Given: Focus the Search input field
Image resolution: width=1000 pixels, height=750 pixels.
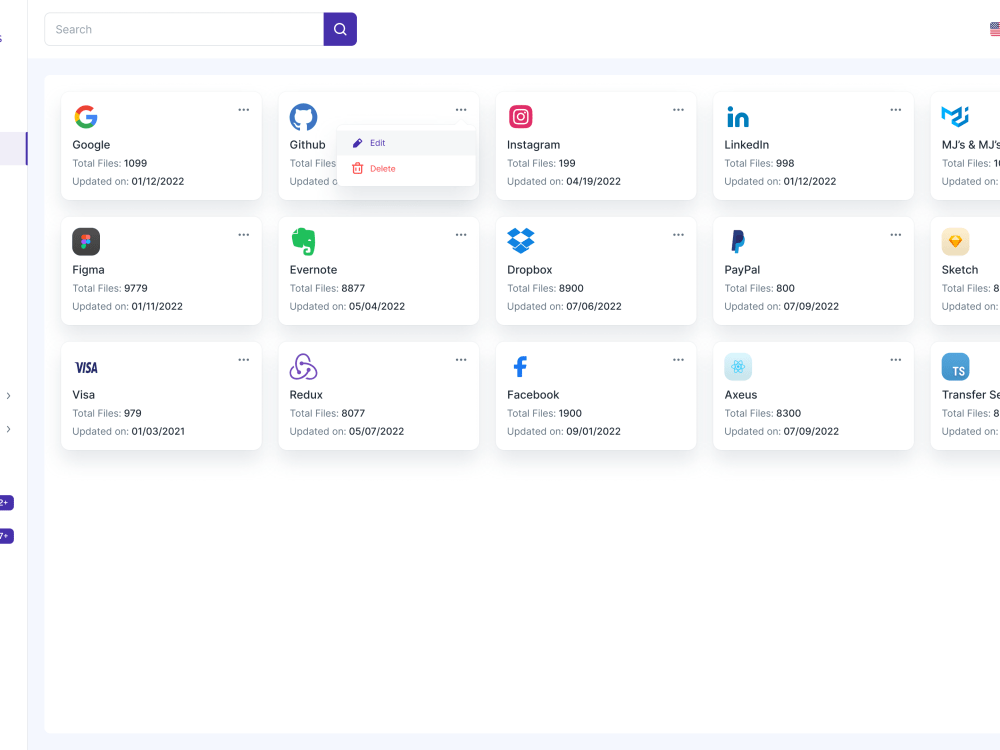Looking at the screenshot, I should [x=184, y=29].
